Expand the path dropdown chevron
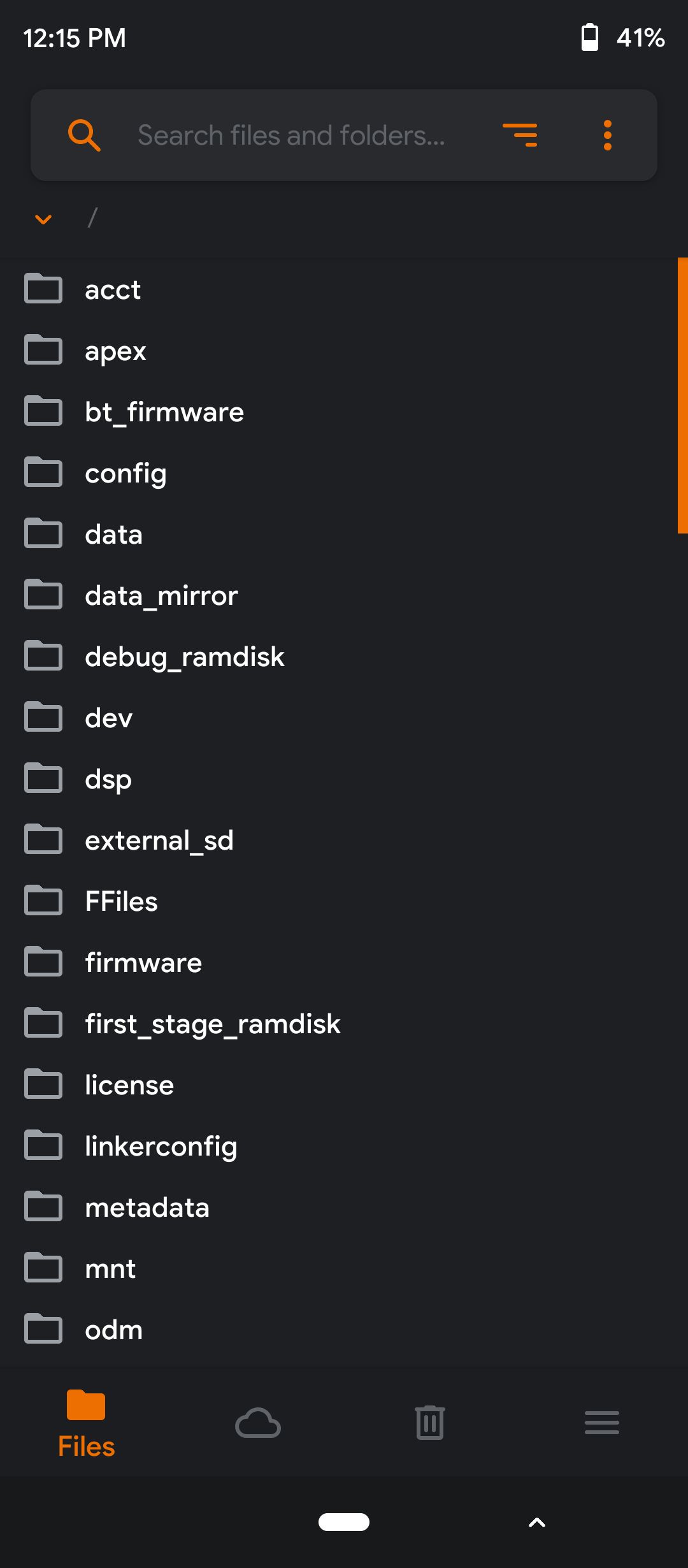The width and height of the screenshot is (688, 1568). click(43, 220)
